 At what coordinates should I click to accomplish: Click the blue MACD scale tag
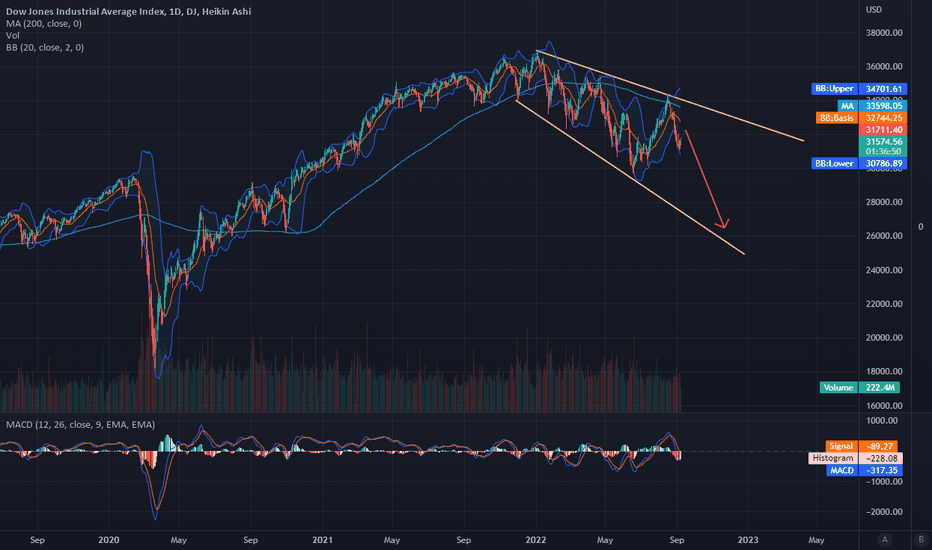[842, 470]
